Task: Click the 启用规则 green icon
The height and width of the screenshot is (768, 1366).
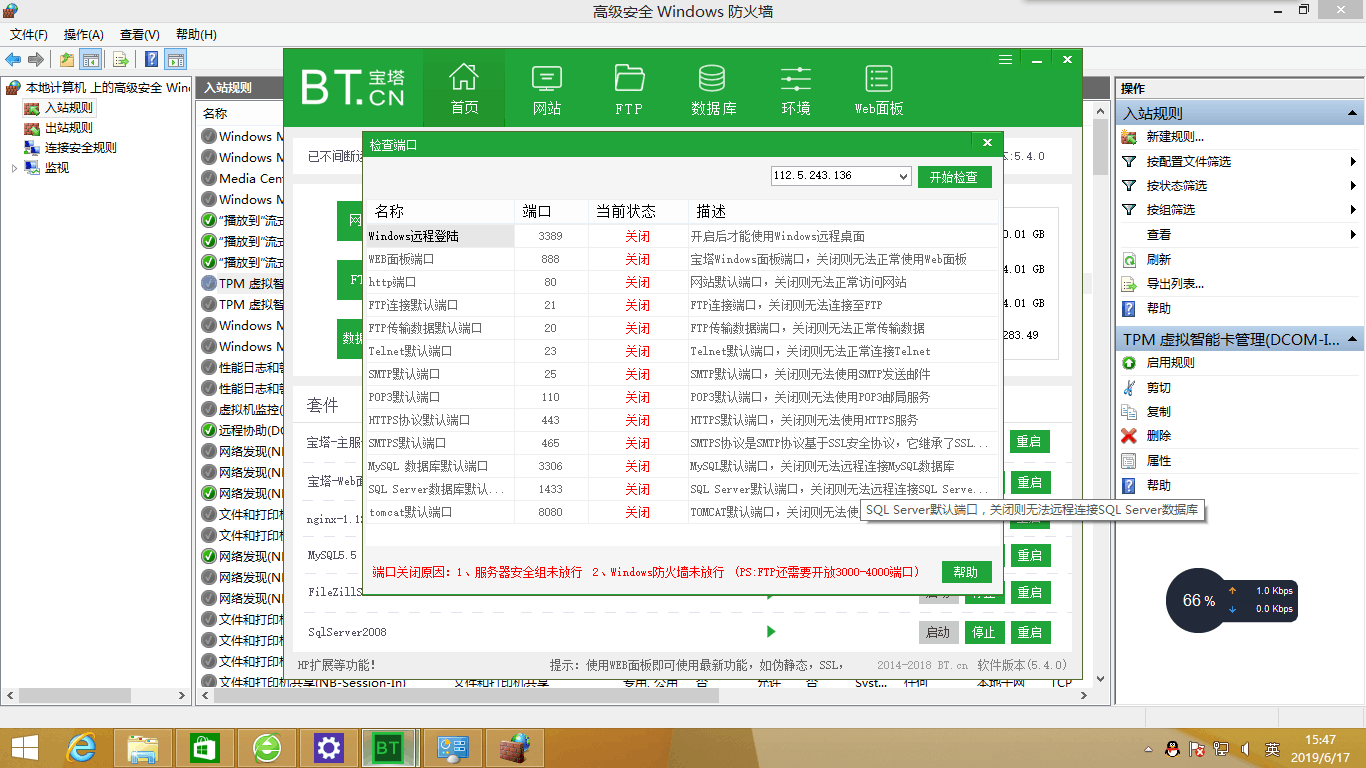Action: (x=1129, y=363)
